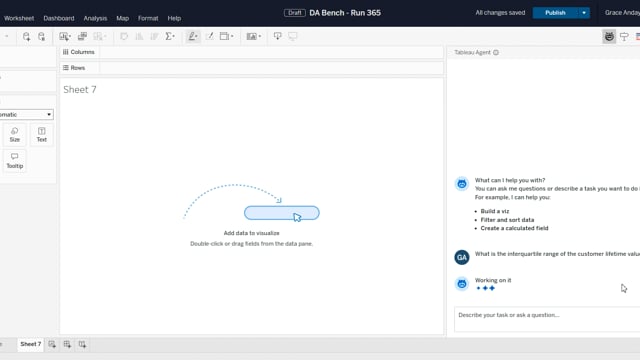Click the Draft badge
Viewport: 640px width, 360px height.
(295, 13)
